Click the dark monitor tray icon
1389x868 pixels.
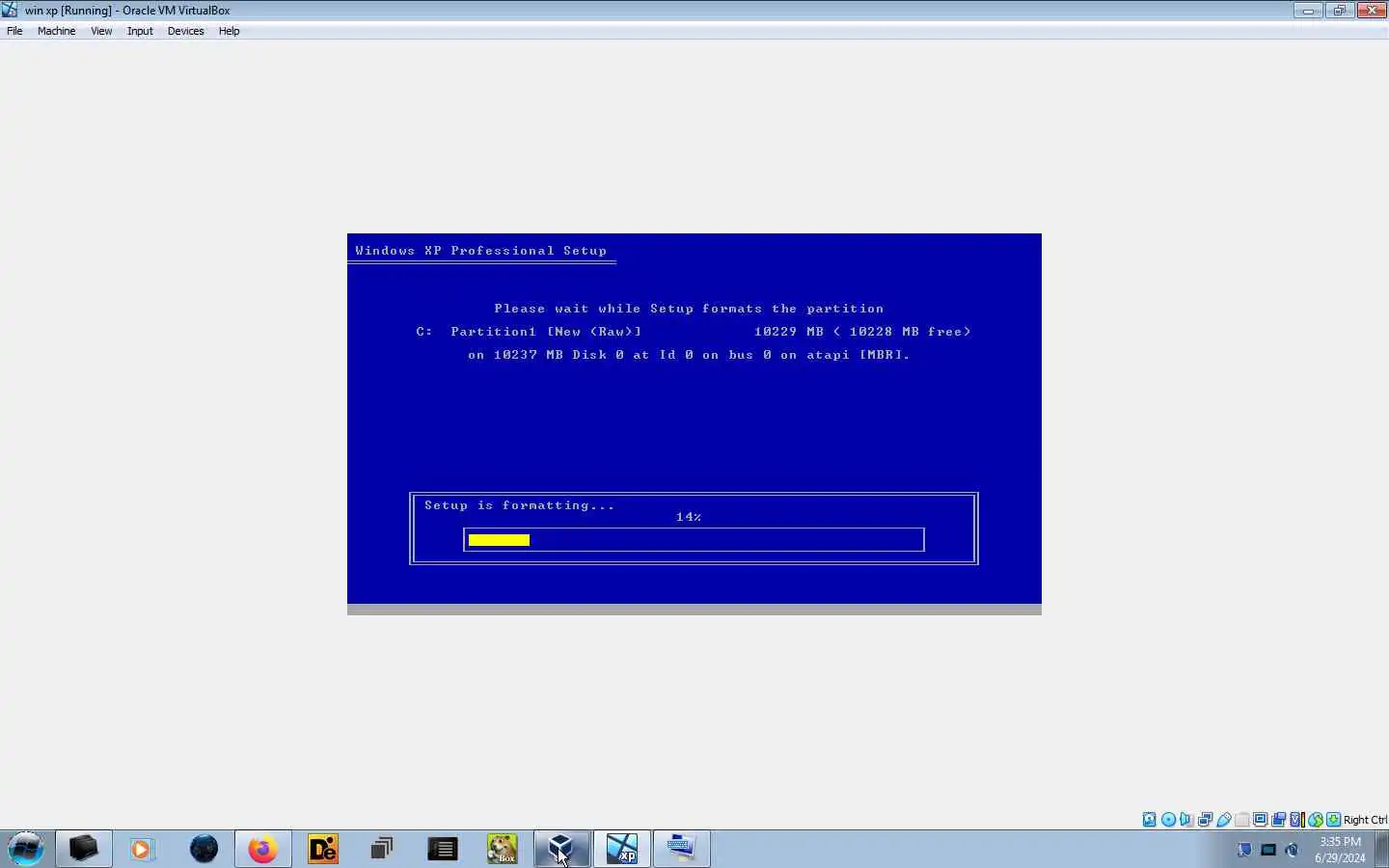click(1268, 850)
